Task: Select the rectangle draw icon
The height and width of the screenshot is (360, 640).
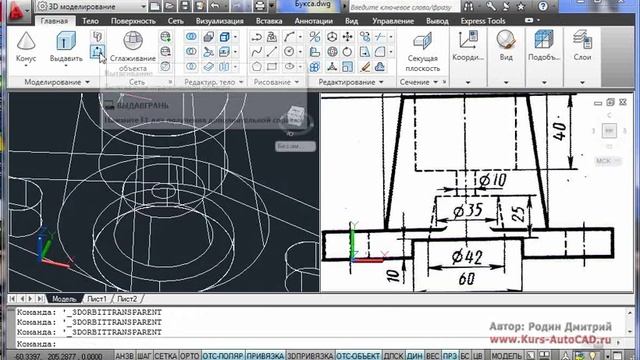Action: pyautogui.click(x=272, y=67)
